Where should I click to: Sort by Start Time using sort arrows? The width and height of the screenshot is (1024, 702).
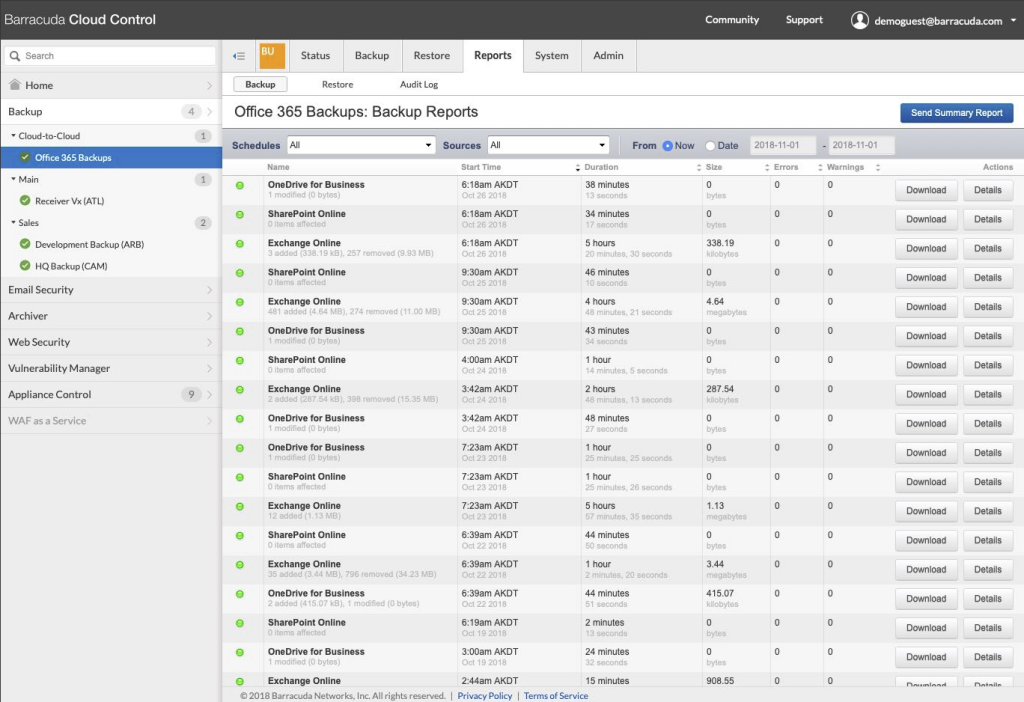pyautogui.click(x=577, y=168)
